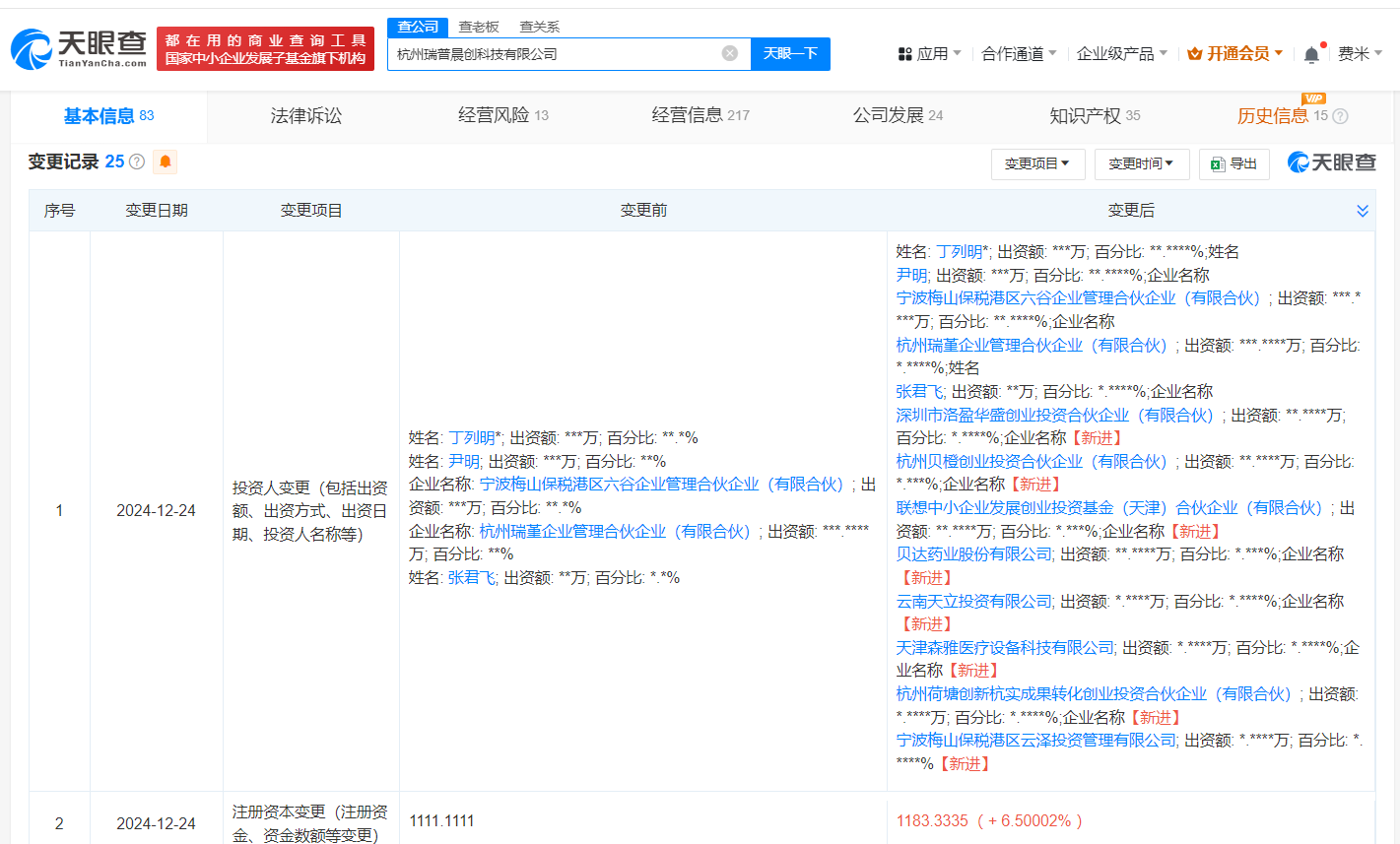Viewport: 1400px width, 844px height.
Task: Open 丁列明 link in the 变更前 column
Action: pos(472,438)
